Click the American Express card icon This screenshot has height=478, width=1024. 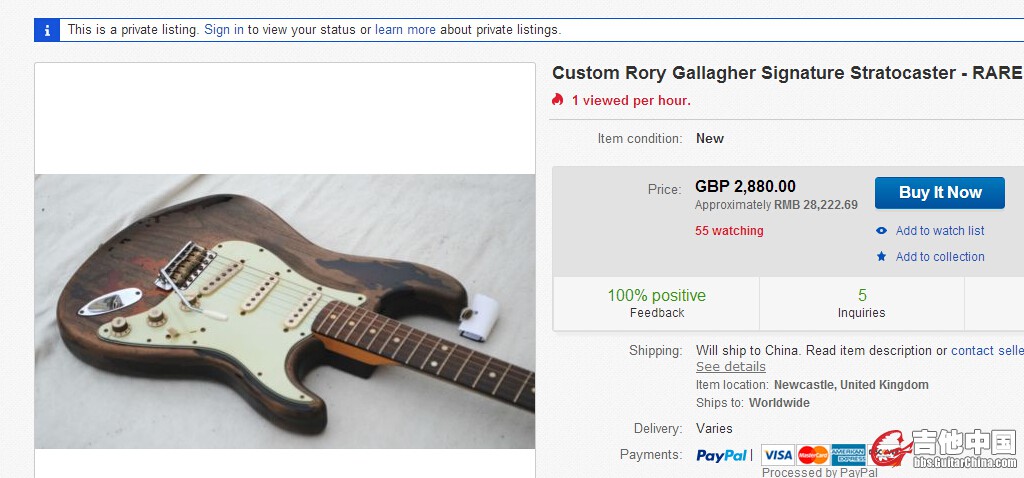pos(848,455)
